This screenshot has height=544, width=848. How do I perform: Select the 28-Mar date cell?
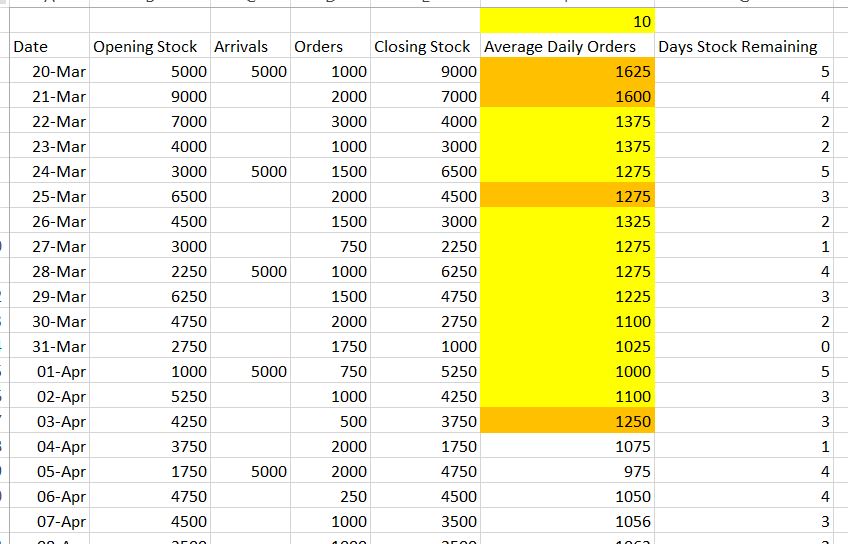(49, 271)
